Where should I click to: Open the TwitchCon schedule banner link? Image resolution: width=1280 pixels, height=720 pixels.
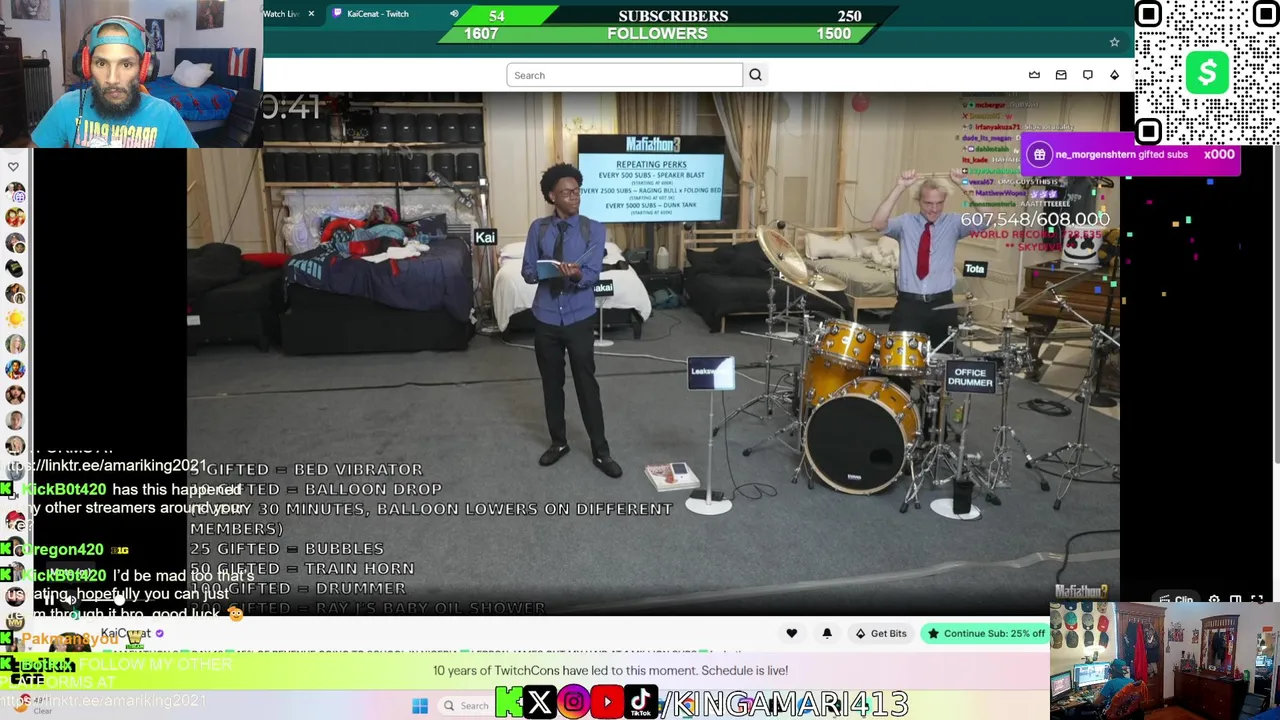coord(610,671)
